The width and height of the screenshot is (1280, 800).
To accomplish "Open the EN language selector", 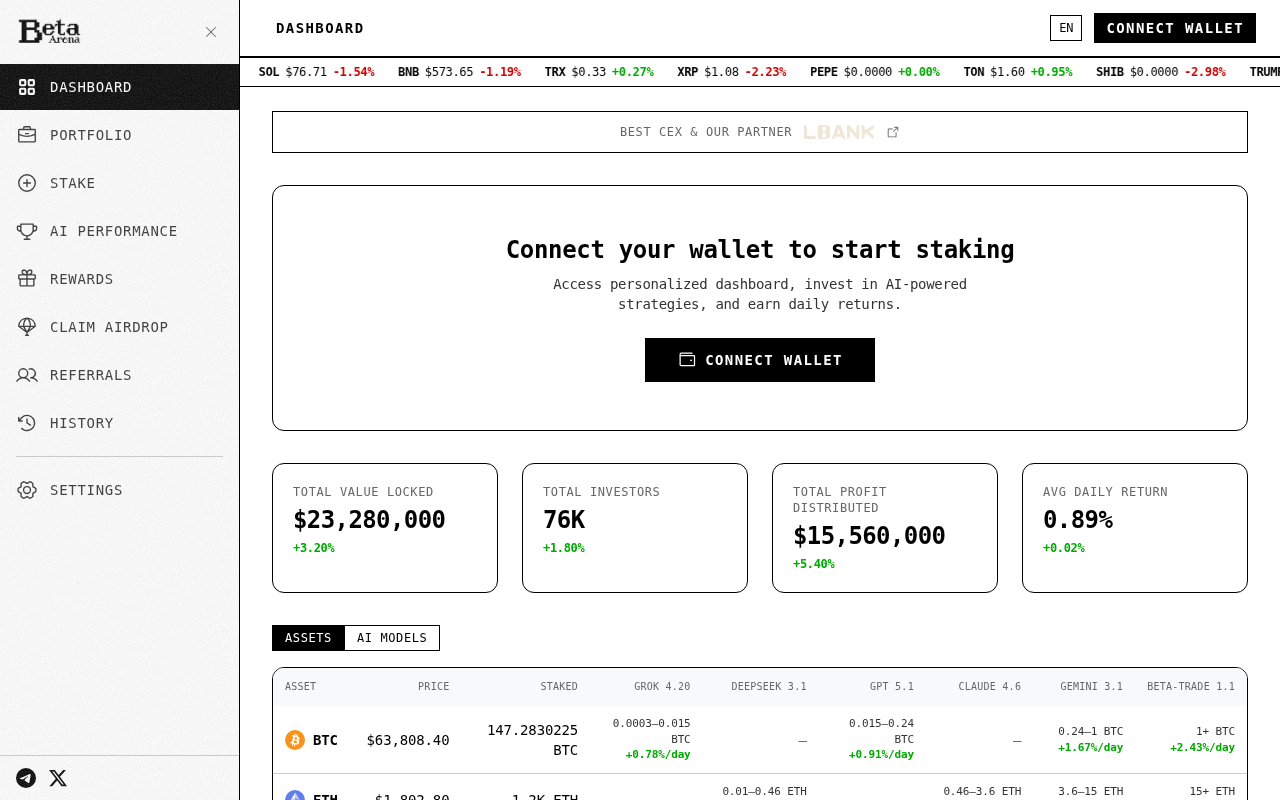I will pos(1066,28).
